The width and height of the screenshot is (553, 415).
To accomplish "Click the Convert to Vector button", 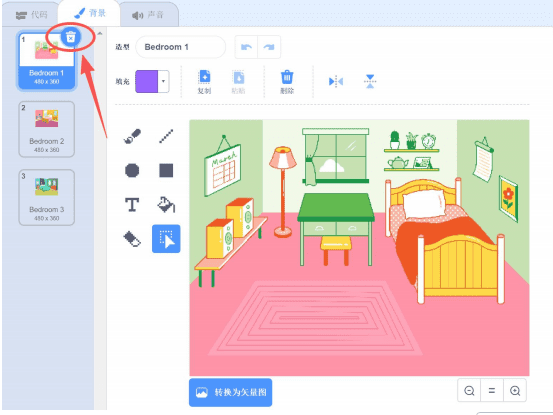I will coord(231,392).
